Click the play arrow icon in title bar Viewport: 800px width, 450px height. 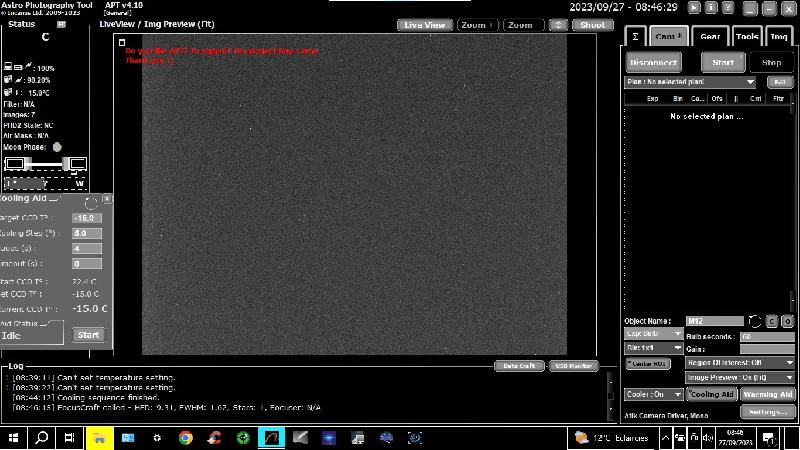click(x=694, y=7)
